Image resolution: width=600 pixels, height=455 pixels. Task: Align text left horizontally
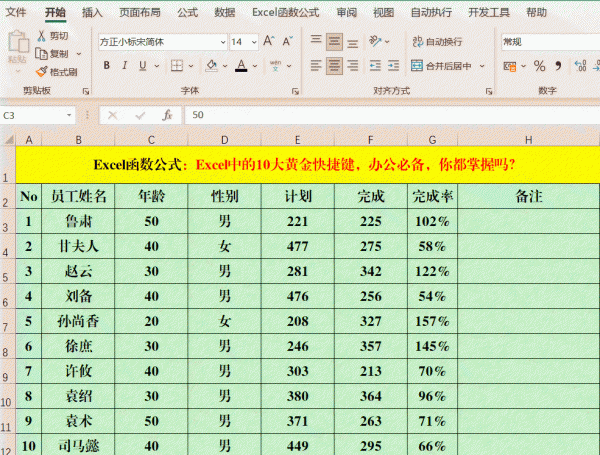316,66
